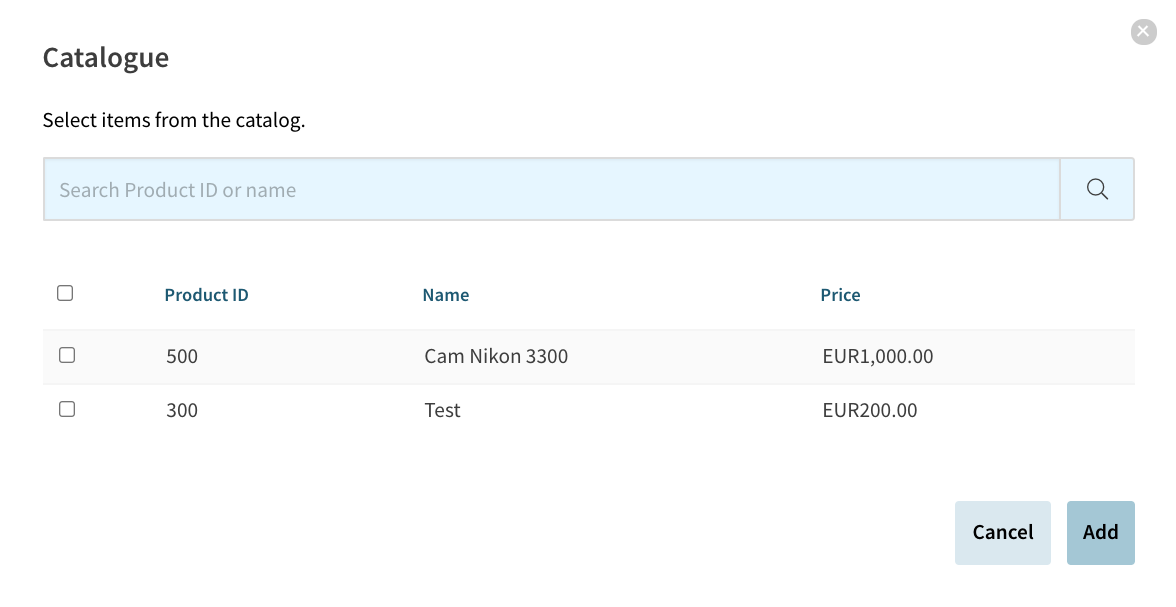This screenshot has width=1176, height=607.
Task: Close the Catalogue dialog with the X icon
Action: click(1143, 32)
